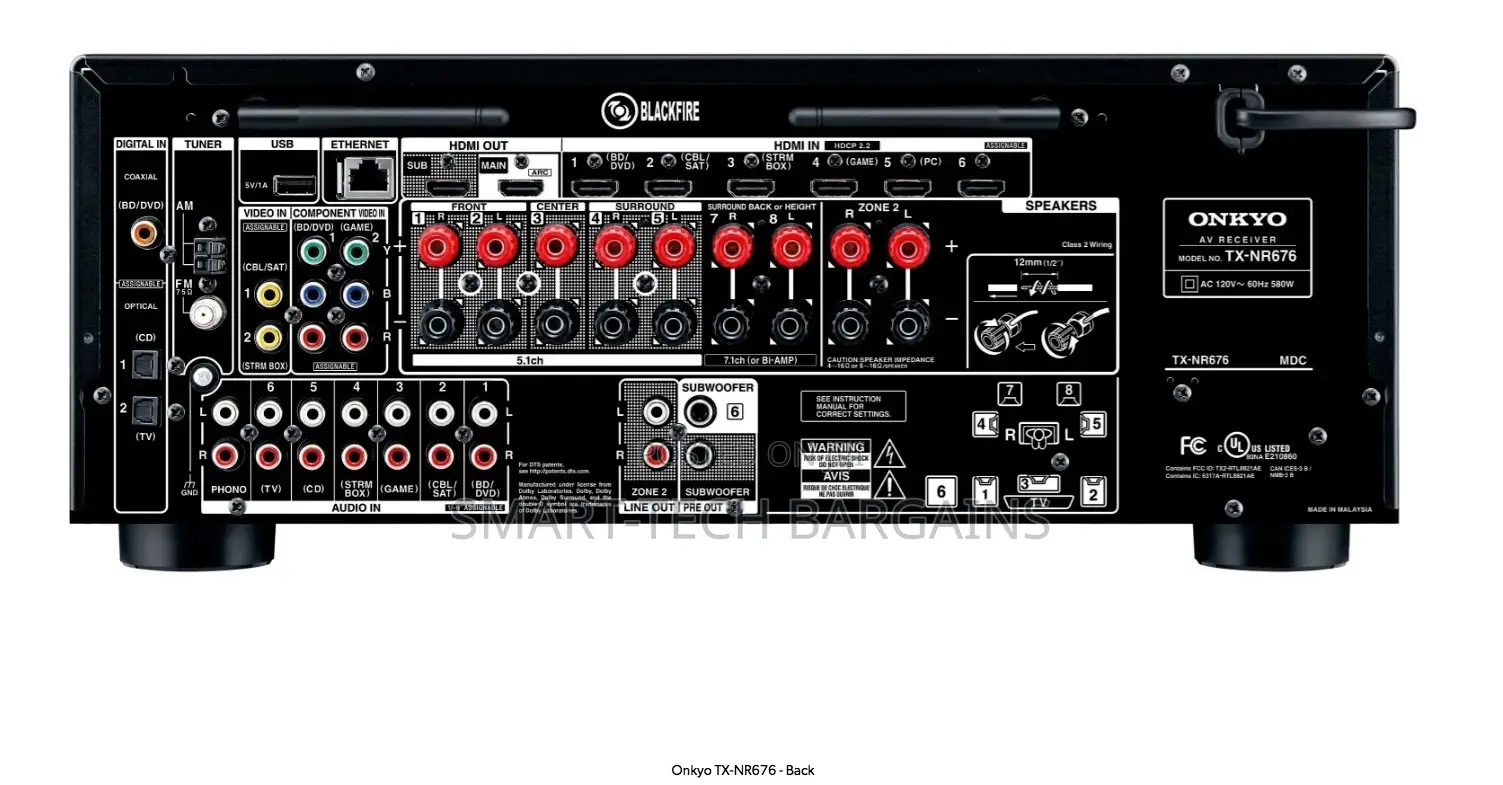The width and height of the screenshot is (1503, 785).
Task: Click the BD/DVD white L audio jack
Action: pos(485,412)
